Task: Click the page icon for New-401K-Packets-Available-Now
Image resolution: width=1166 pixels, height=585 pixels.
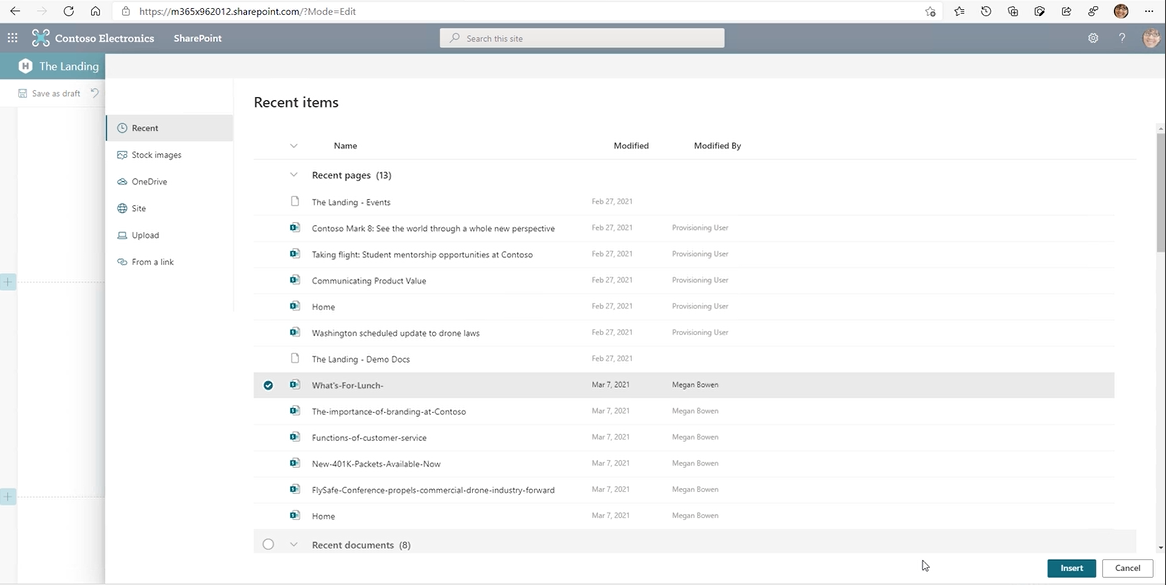Action: click(295, 463)
